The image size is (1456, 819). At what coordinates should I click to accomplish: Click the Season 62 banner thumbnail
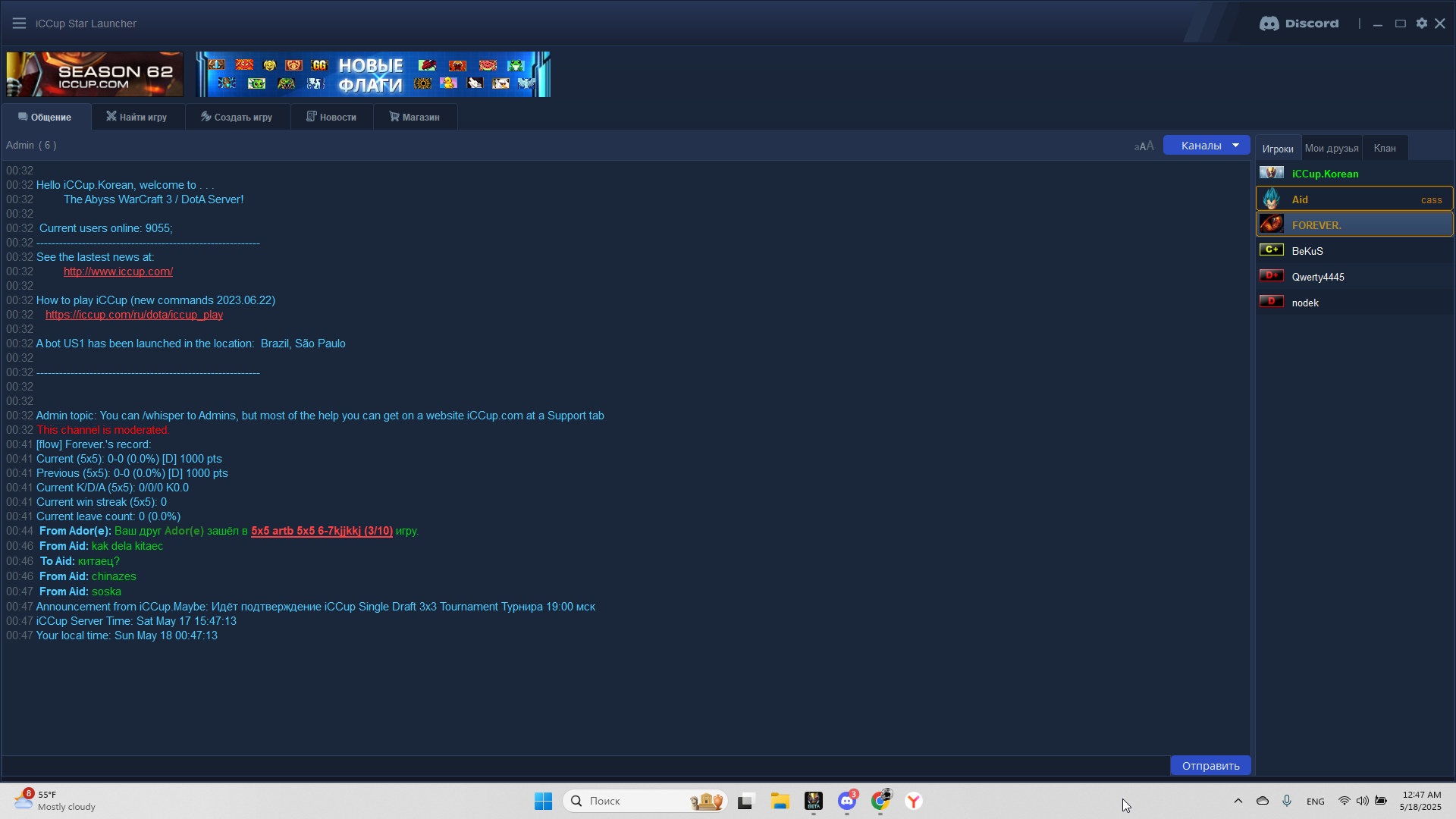click(95, 74)
